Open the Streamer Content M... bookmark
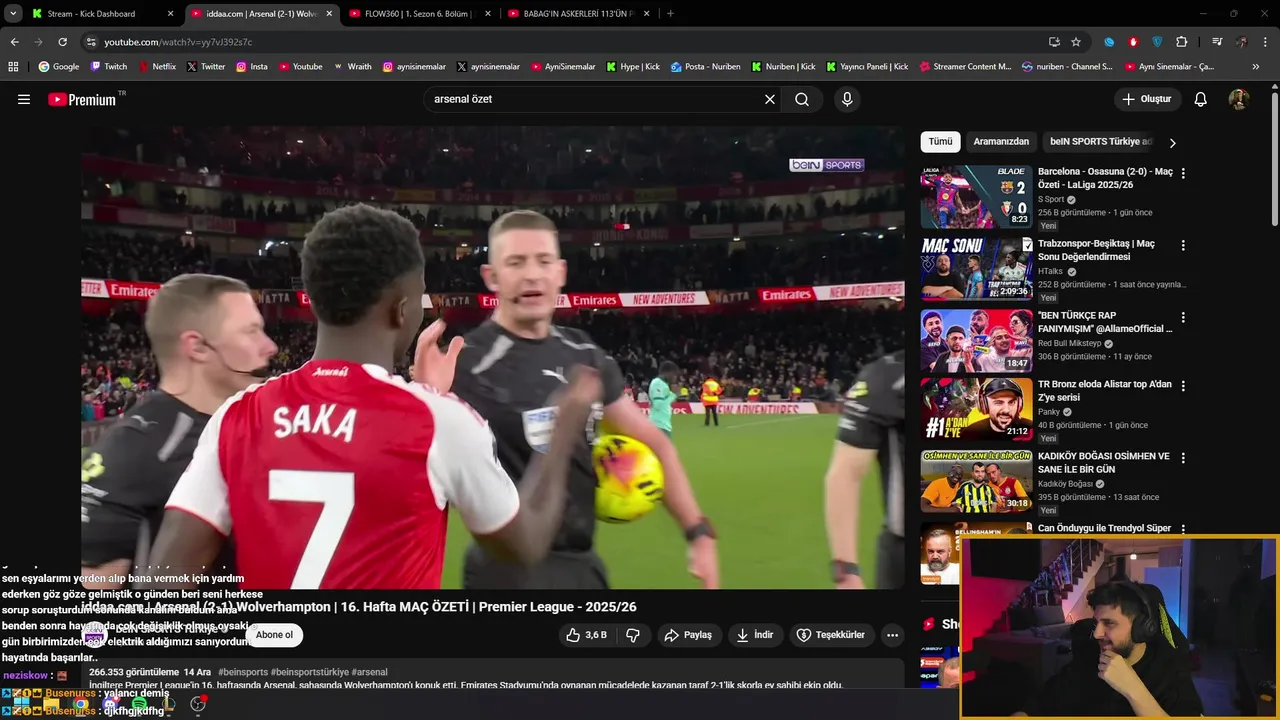This screenshot has width=1280, height=720. (x=965, y=67)
